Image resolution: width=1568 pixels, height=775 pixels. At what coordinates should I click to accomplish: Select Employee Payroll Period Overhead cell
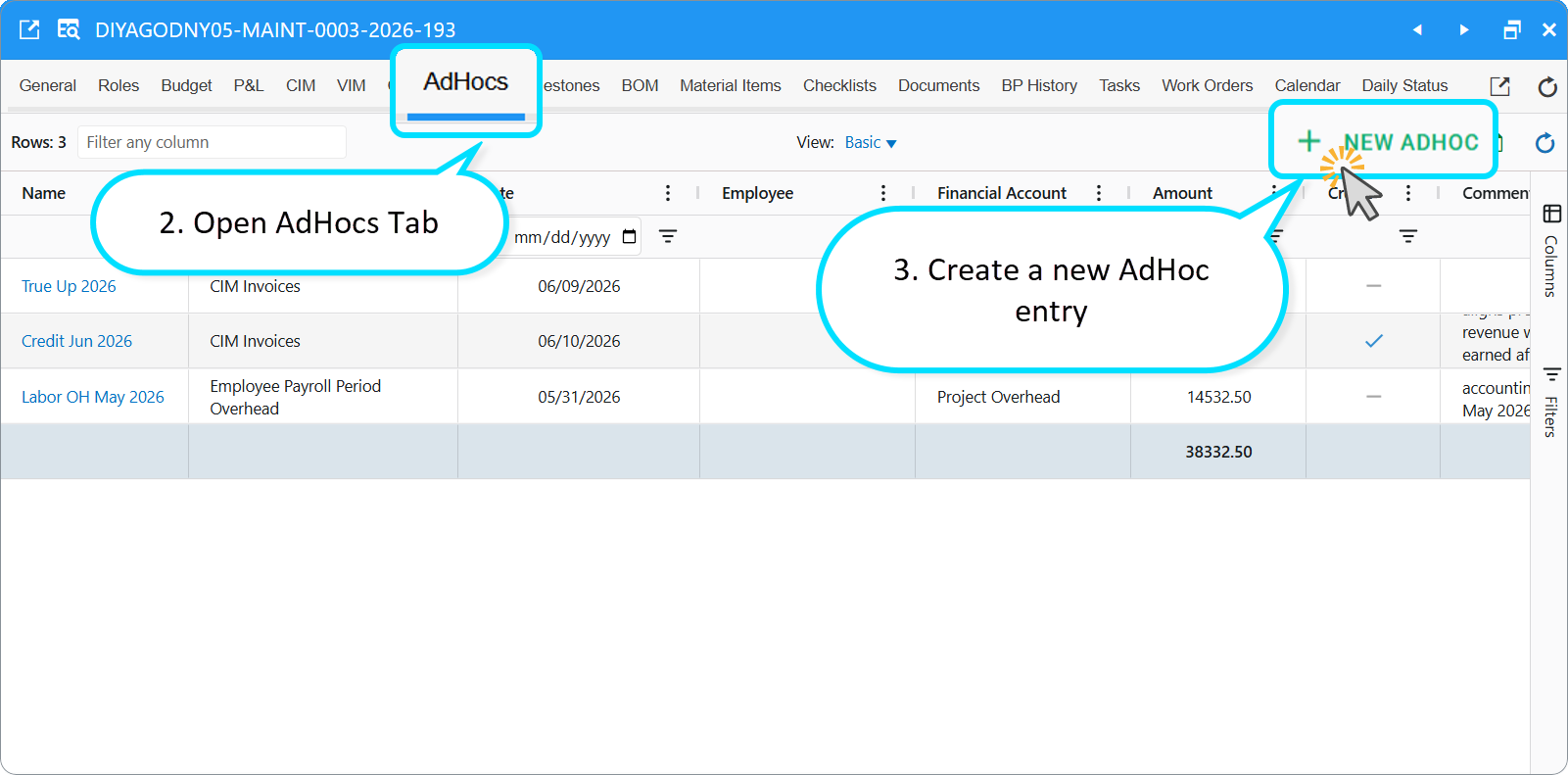[x=323, y=397]
